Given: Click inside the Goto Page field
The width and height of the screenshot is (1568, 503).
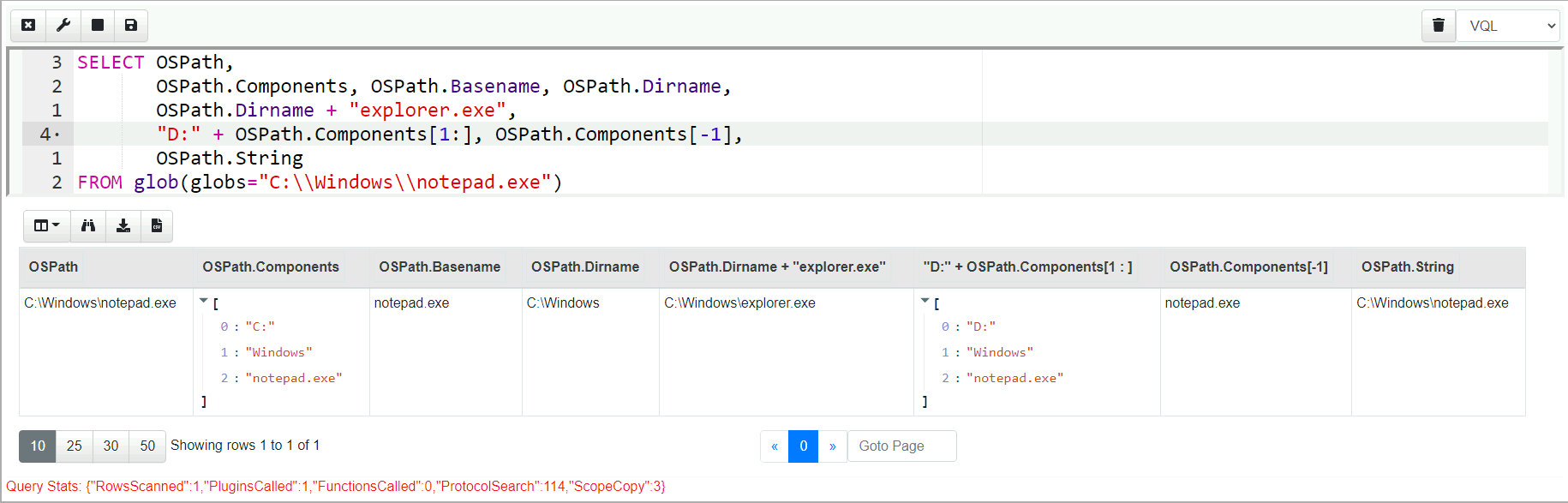Looking at the screenshot, I should [x=901, y=446].
